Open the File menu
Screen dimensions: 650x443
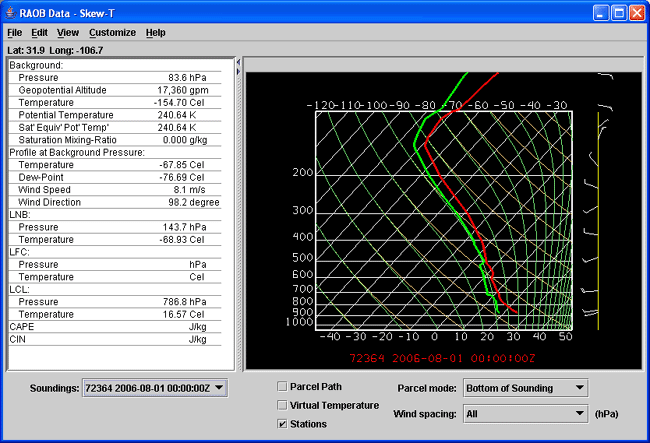coord(14,32)
